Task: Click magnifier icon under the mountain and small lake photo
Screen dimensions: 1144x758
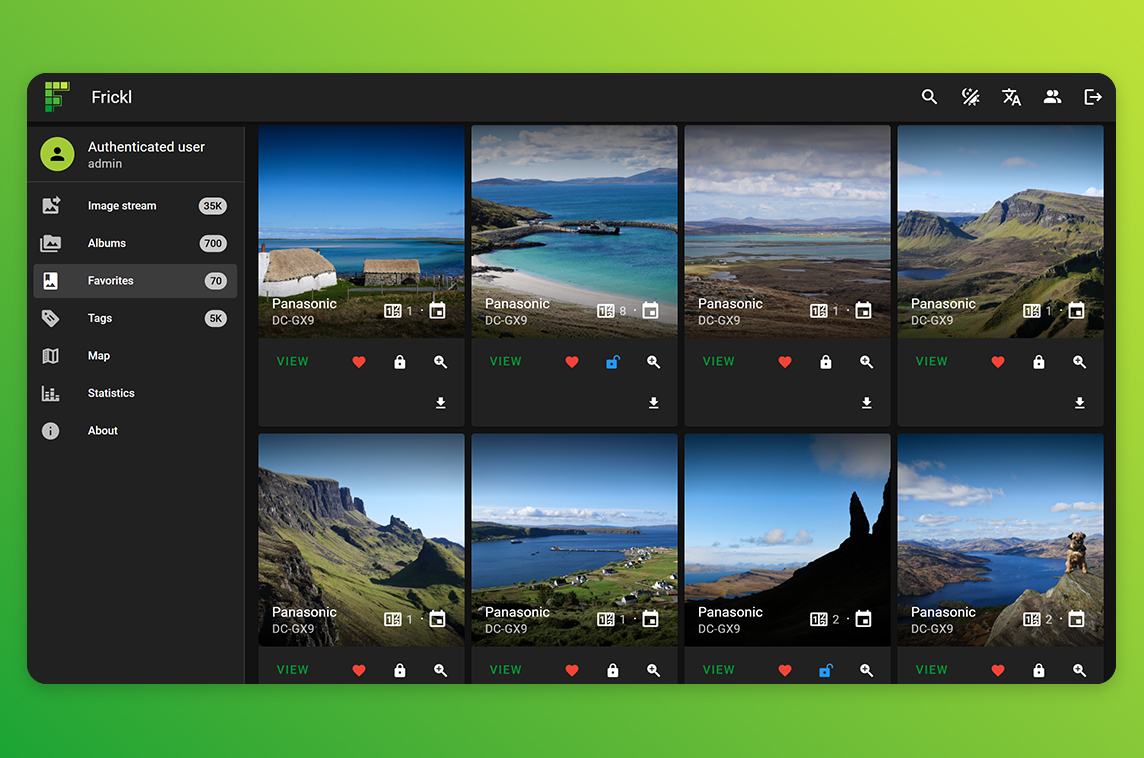Action: [1080, 362]
